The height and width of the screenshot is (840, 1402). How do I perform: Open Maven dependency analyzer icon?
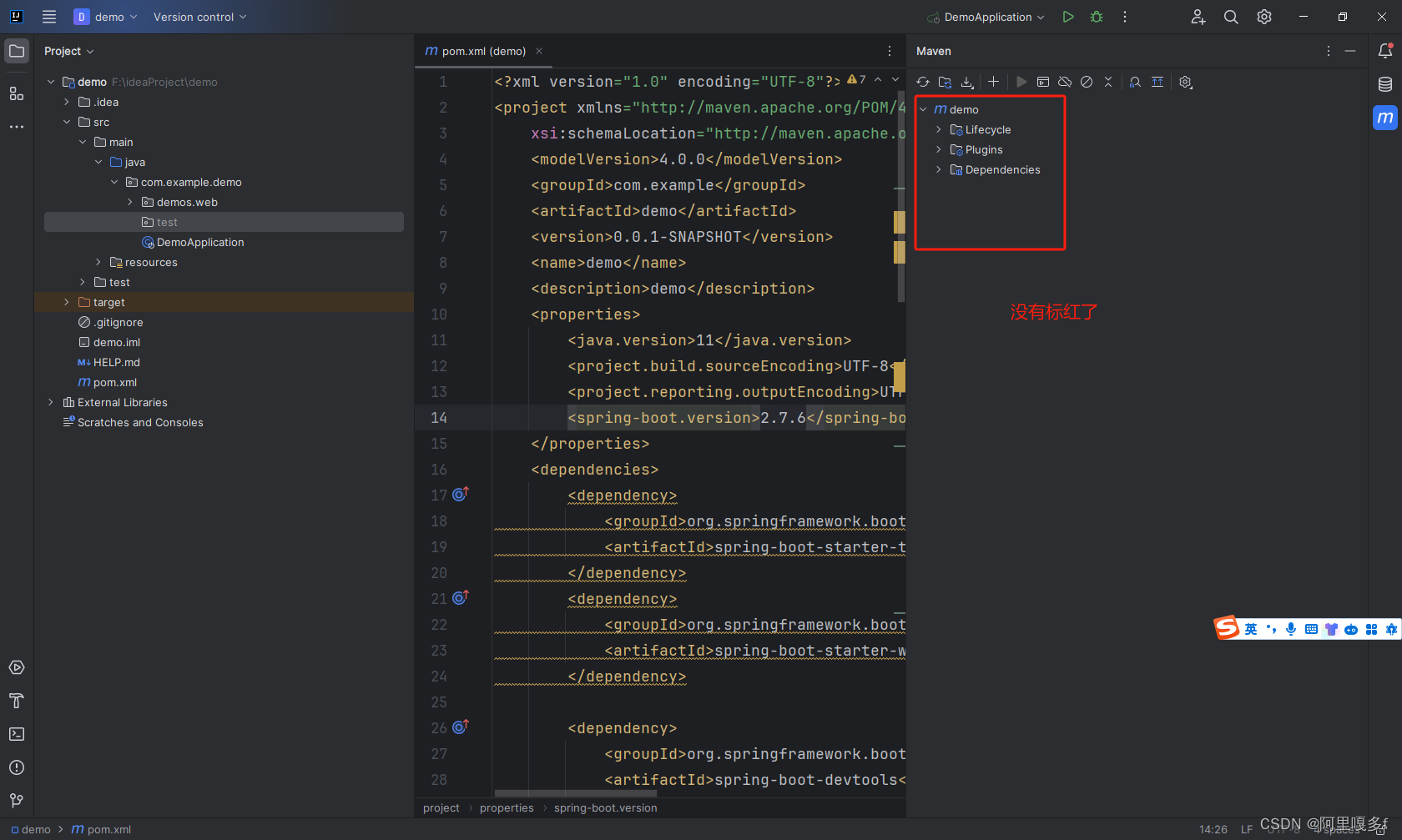pos(1135,82)
